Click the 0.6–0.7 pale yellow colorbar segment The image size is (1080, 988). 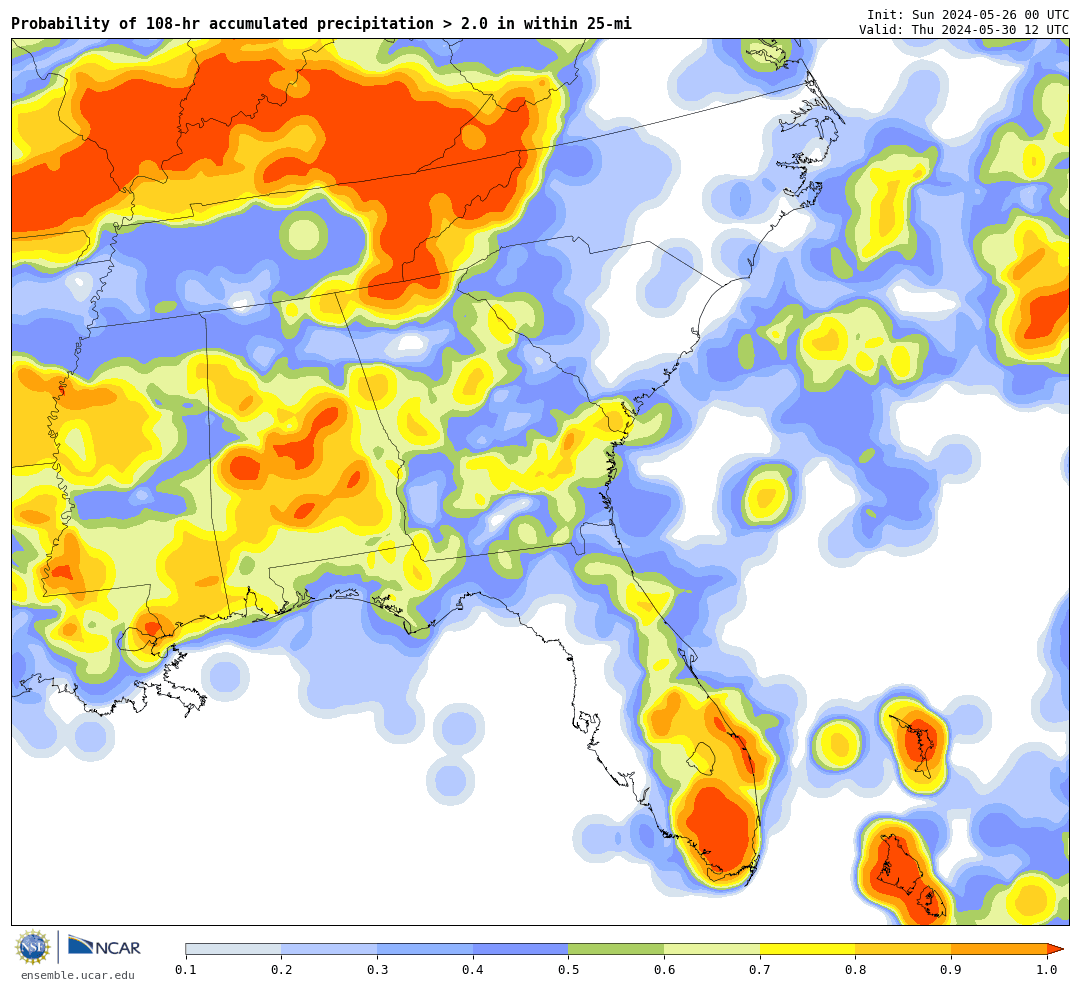712,949
